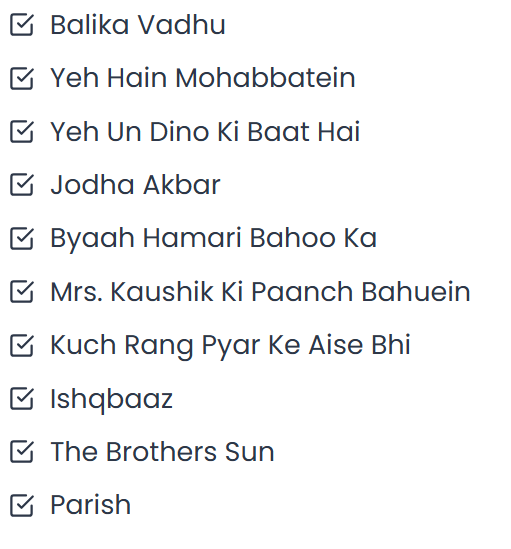Select the Parish list entry text
Screen dimensions: 511x549
point(91,505)
